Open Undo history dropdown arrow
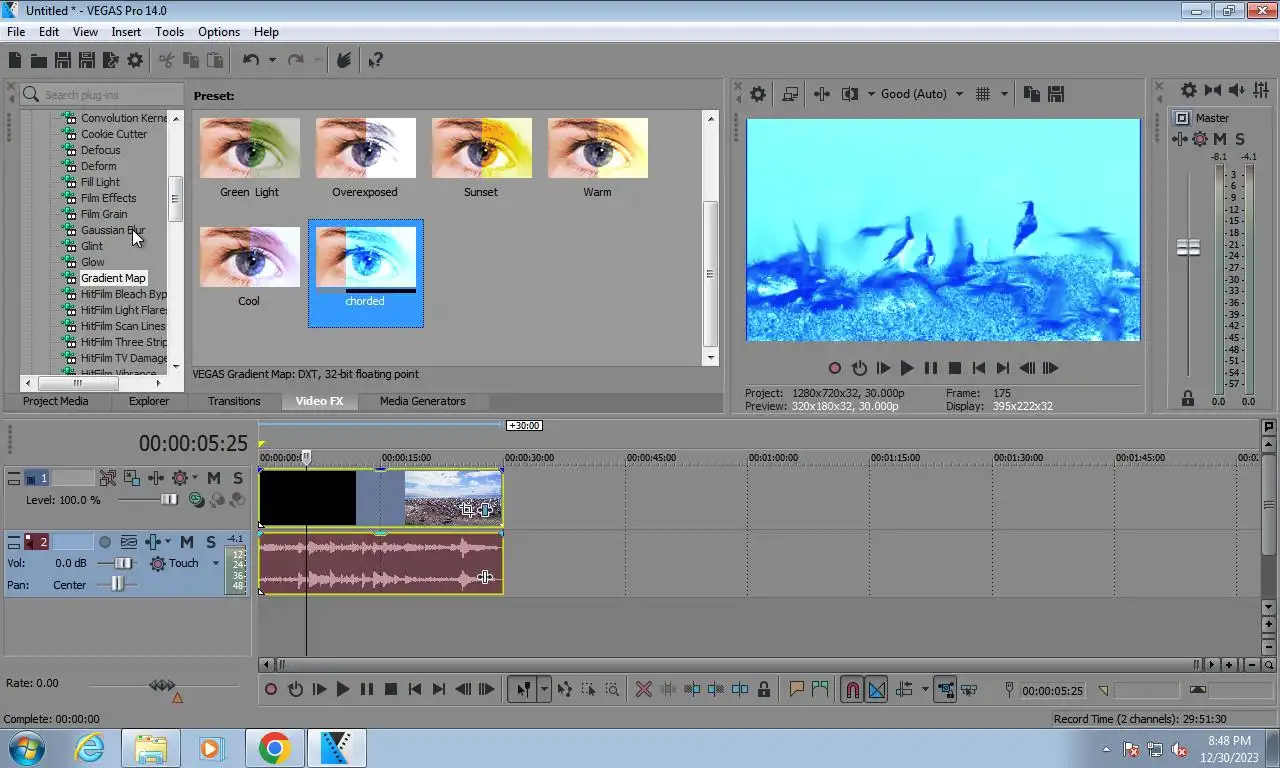This screenshot has width=1280, height=768. [x=271, y=60]
